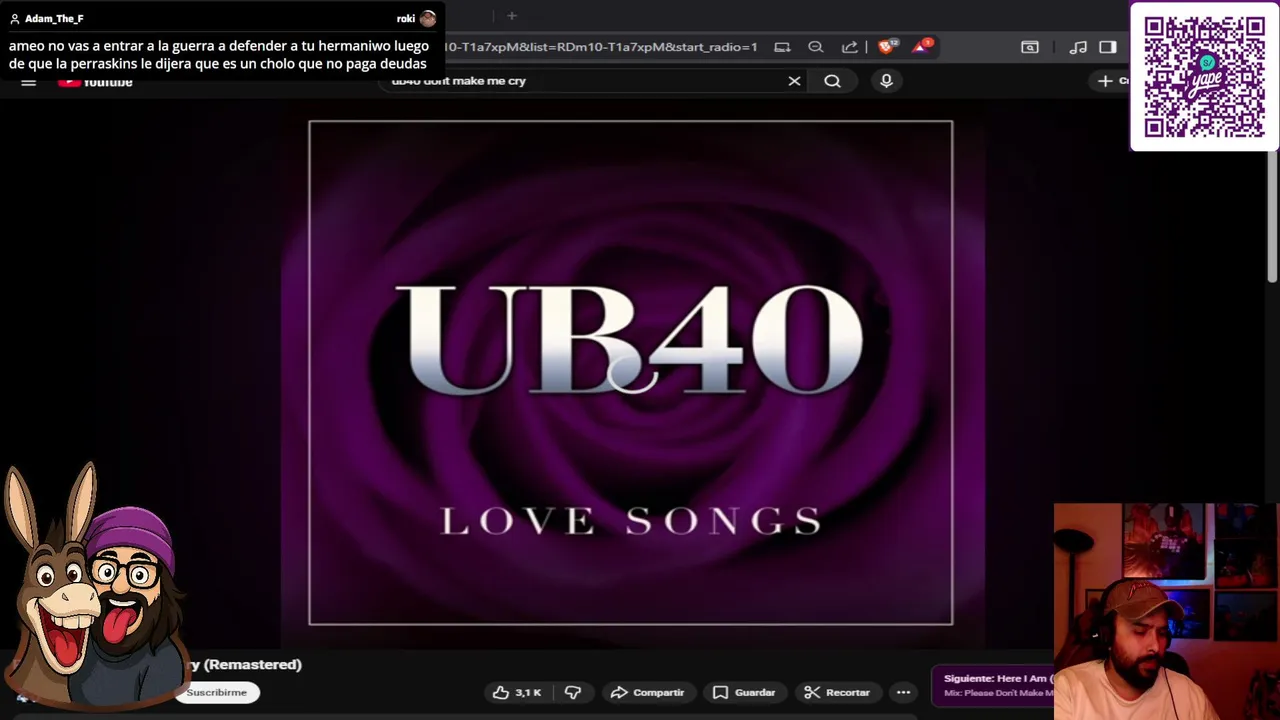Open the zoom magnifier in the address bar
The width and height of the screenshot is (1280, 720).
point(816,47)
